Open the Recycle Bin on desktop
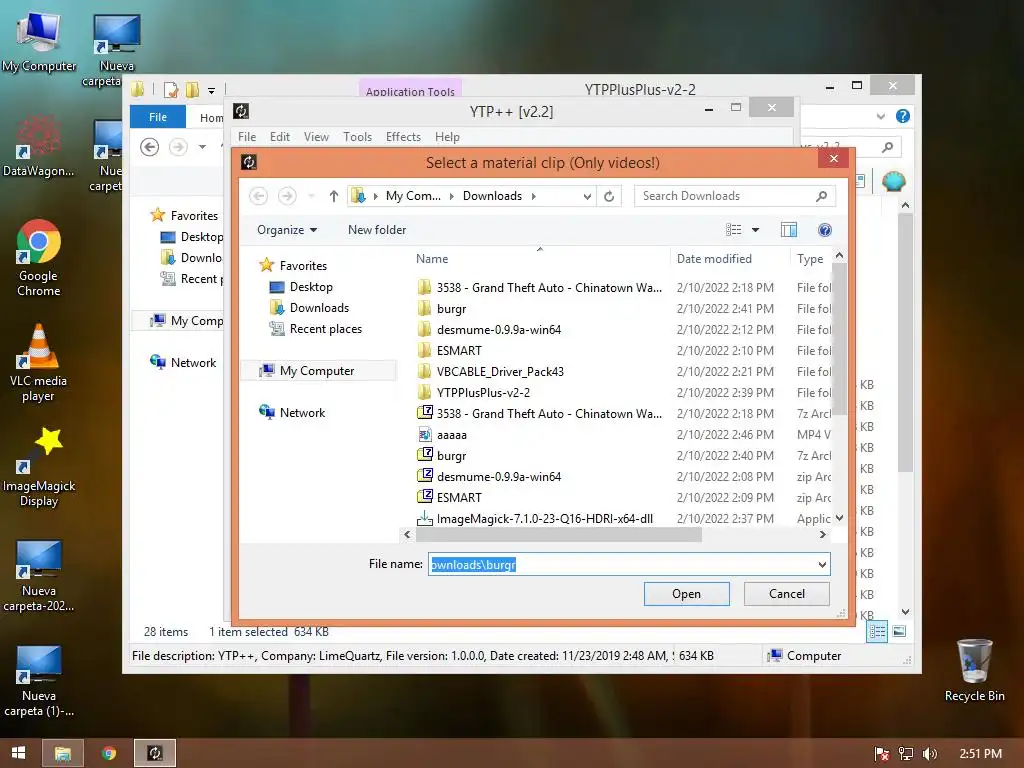 tap(974, 670)
